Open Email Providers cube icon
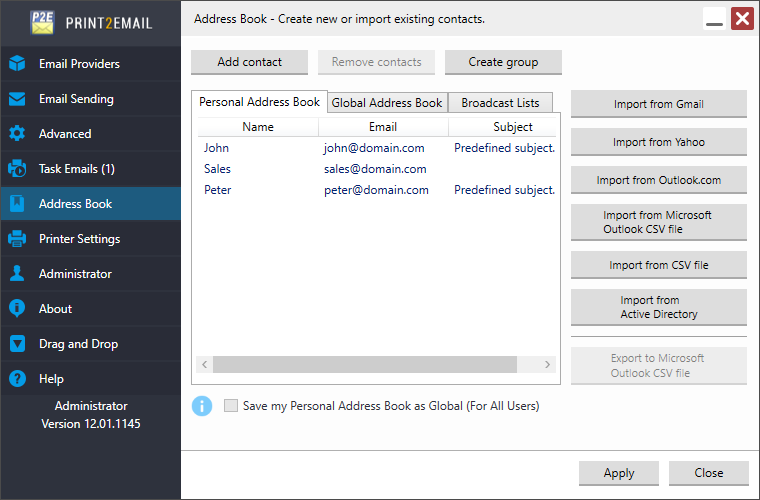Viewport: 760px width, 500px height. pyautogui.click(x=17, y=63)
